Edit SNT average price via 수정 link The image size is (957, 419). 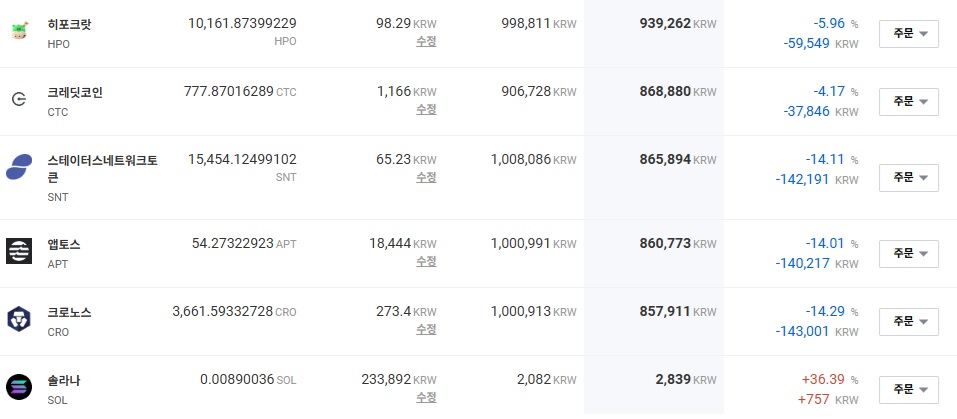pyautogui.click(x=427, y=177)
